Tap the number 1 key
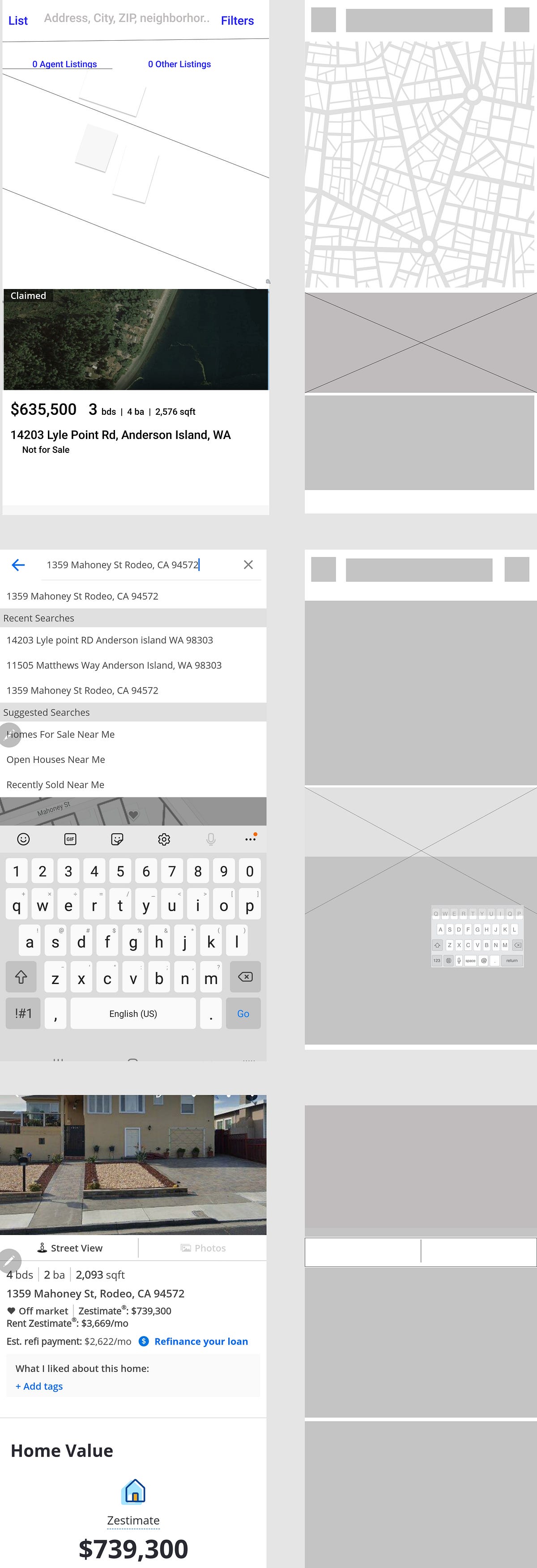The width and height of the screenshot is (537, 1568). (17, 871)
